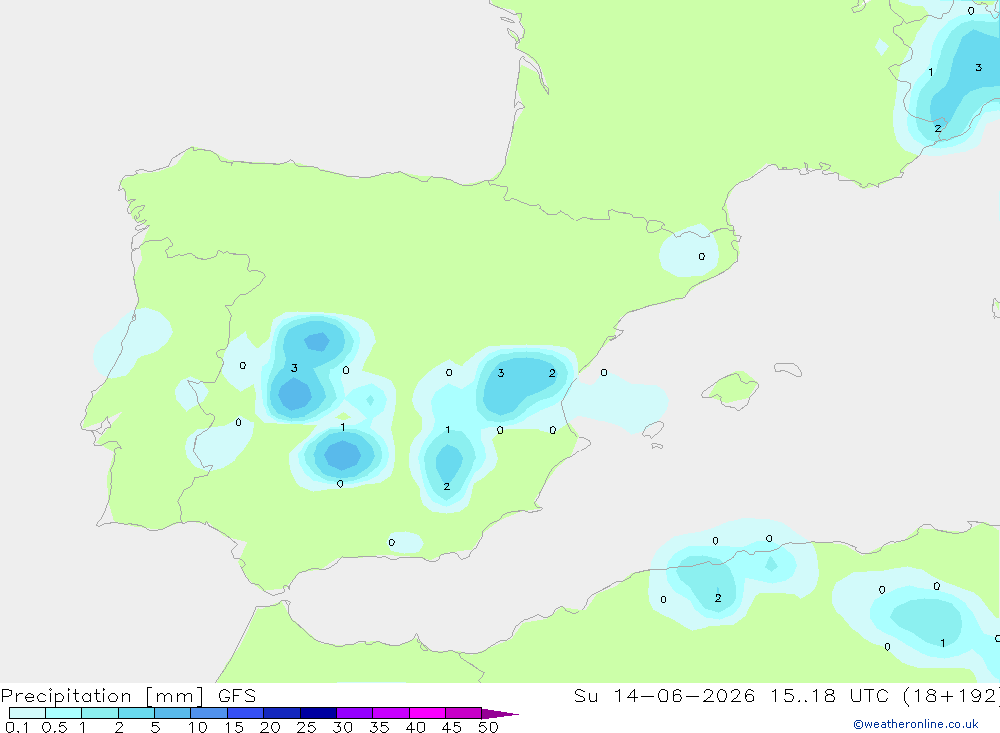Screen dimensions: 1000x733
Task: Click the "Precipitation [mm]" title text
Action: coord(102,696)
